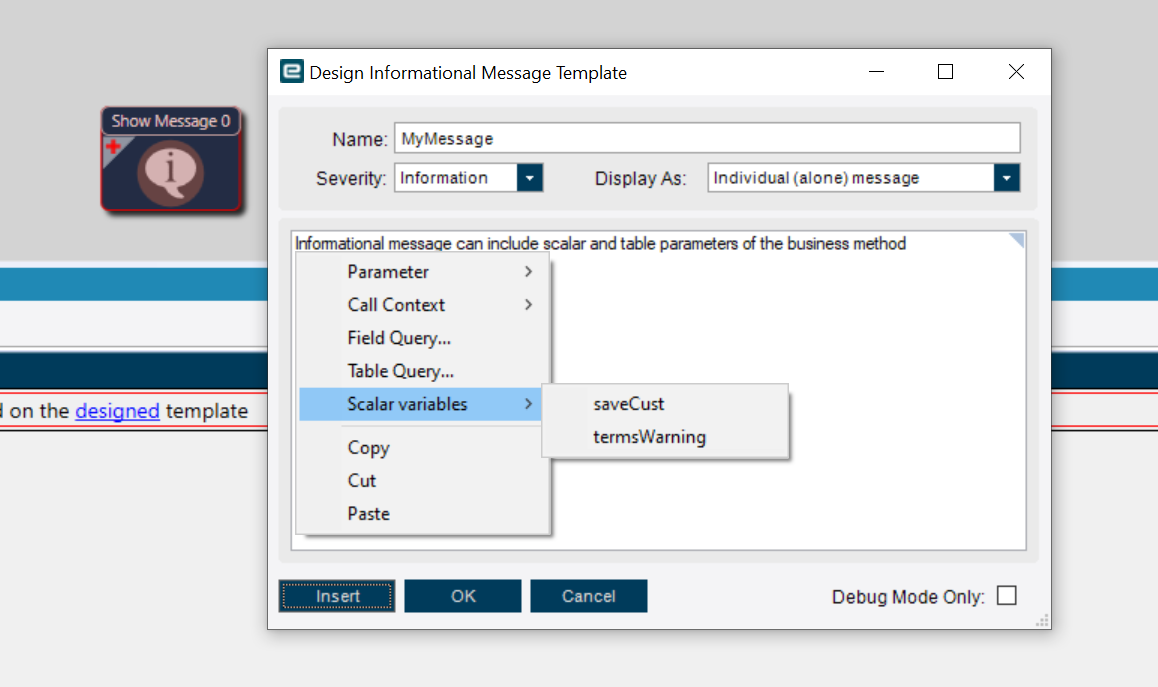
Task: Click the resize grip at dialog bottom-right corner
Action: tap(1042, 621)
